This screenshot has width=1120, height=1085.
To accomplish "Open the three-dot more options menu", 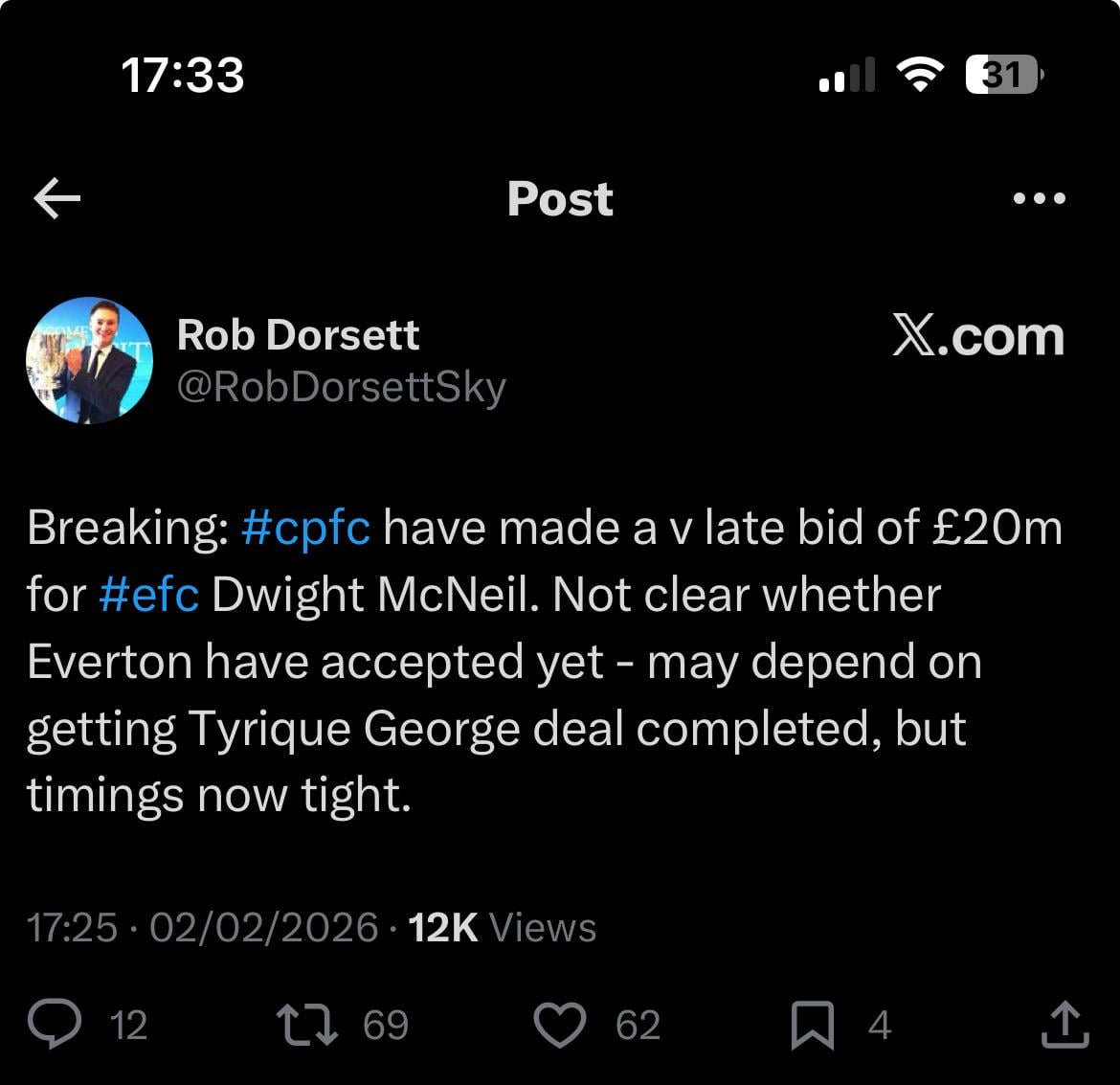I will (x=1039, y=199).
